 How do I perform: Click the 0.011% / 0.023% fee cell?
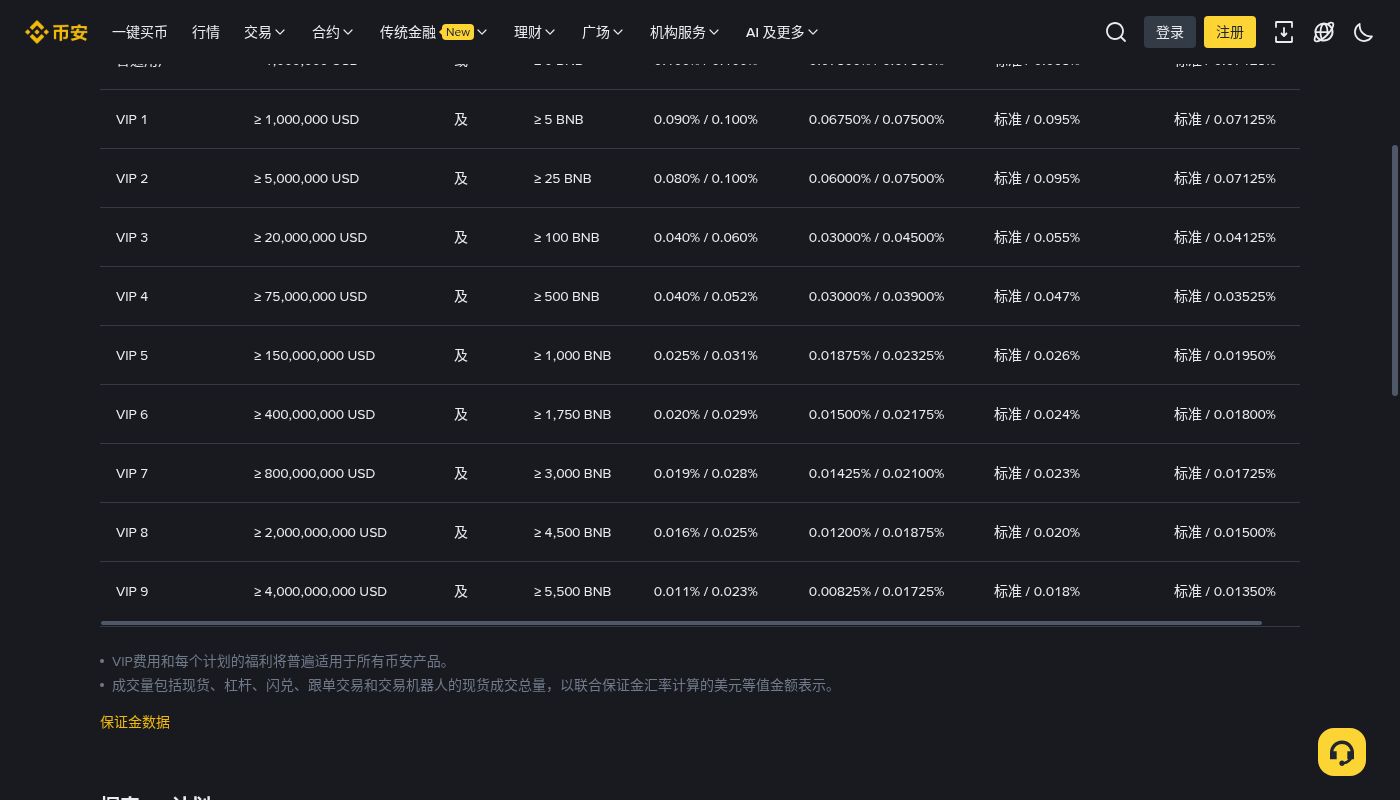(x=706, y=591)
